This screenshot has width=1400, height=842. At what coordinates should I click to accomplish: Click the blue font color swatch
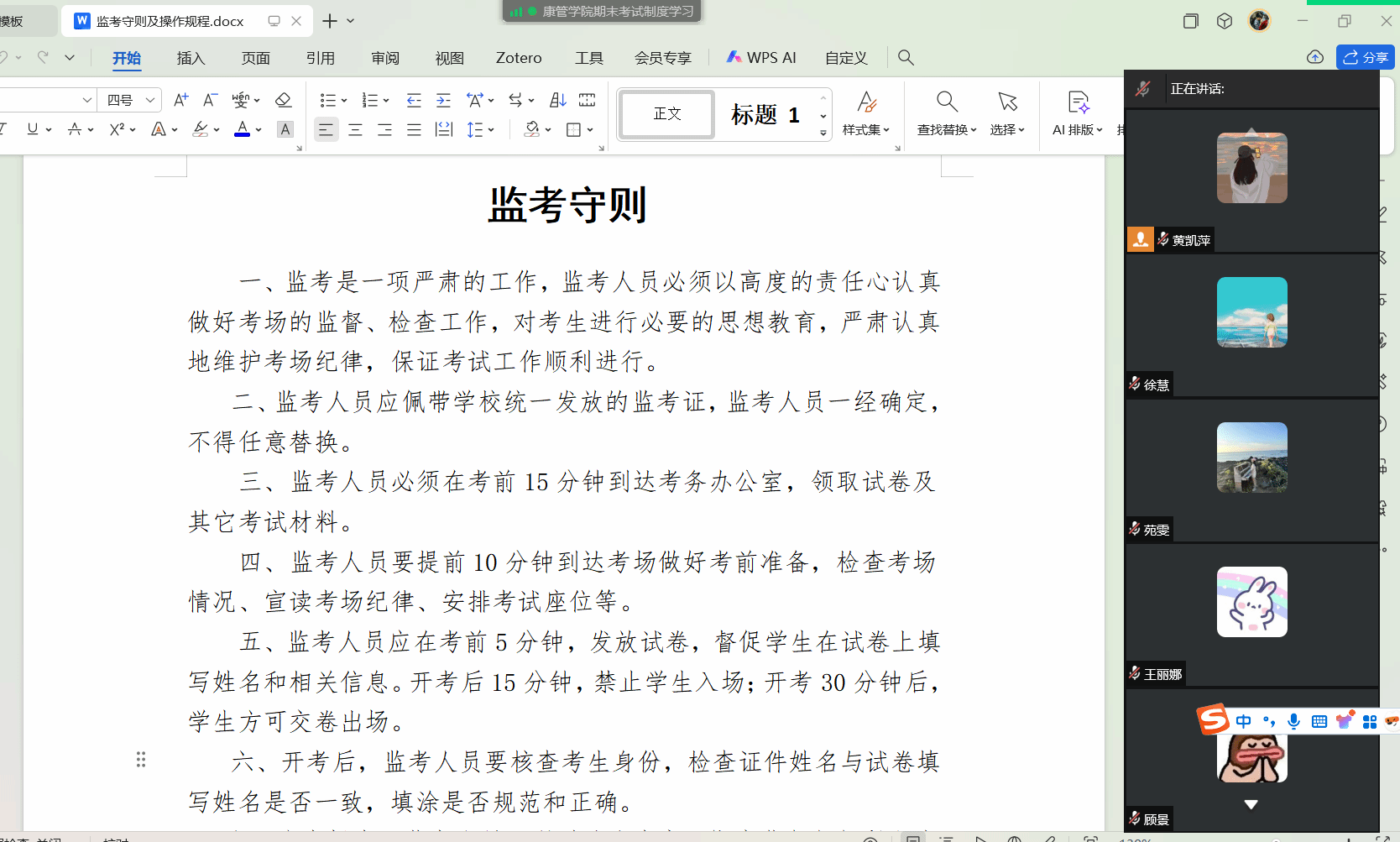(242, 129)
